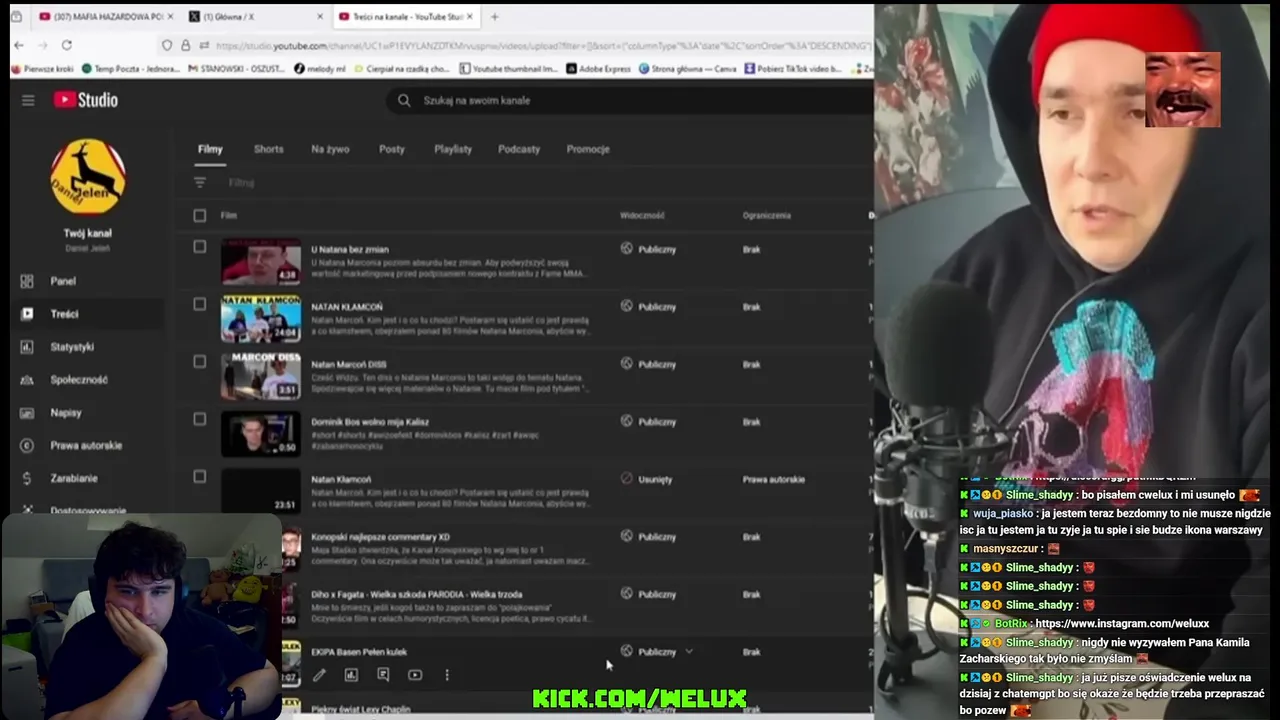Switch to the Na żywo tab
Image resolution: width=1280 pixels, height=720 pixels.
pyautogui.click(x=330, y=149)
